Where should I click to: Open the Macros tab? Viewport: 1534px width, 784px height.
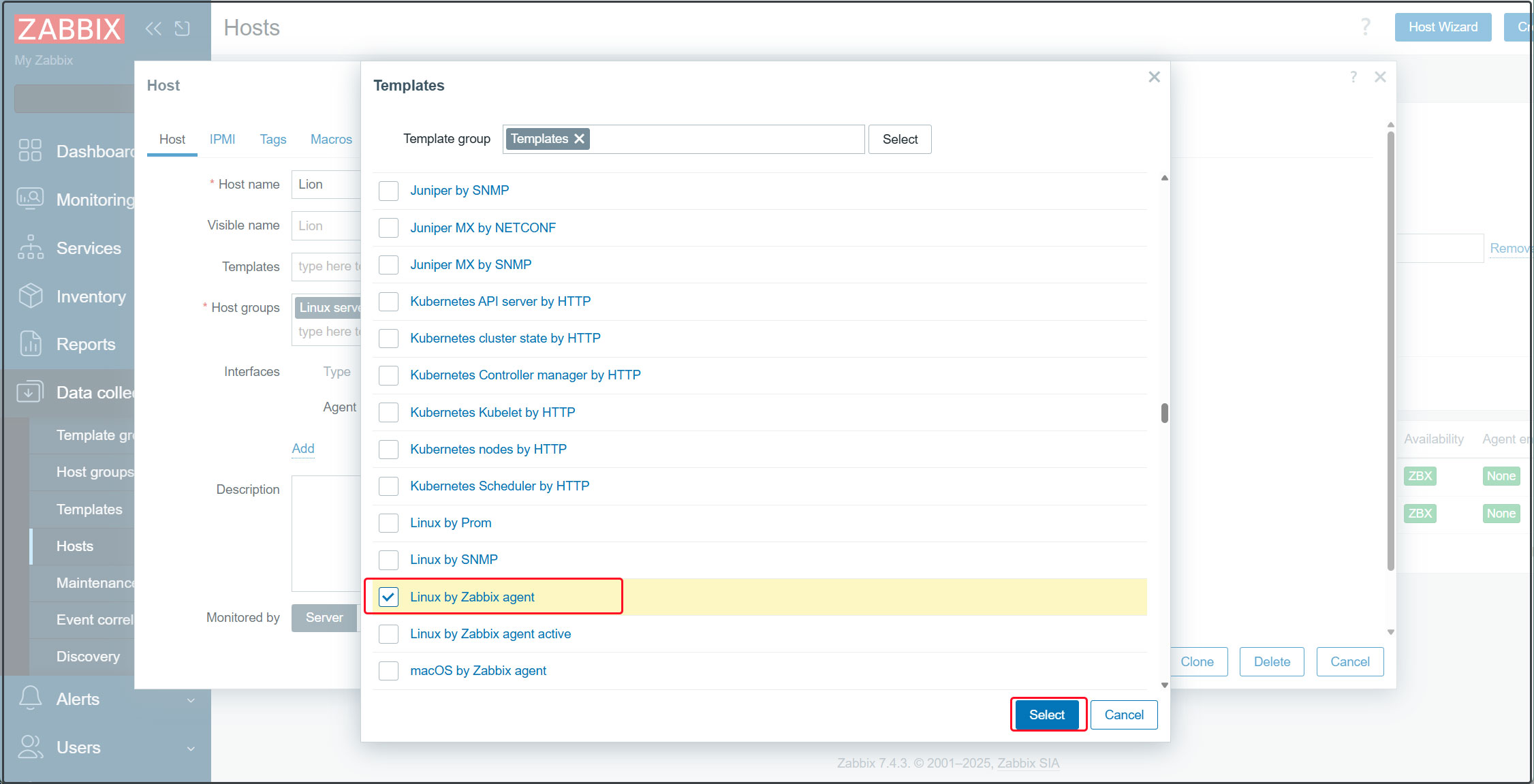[x=331, y=140]
